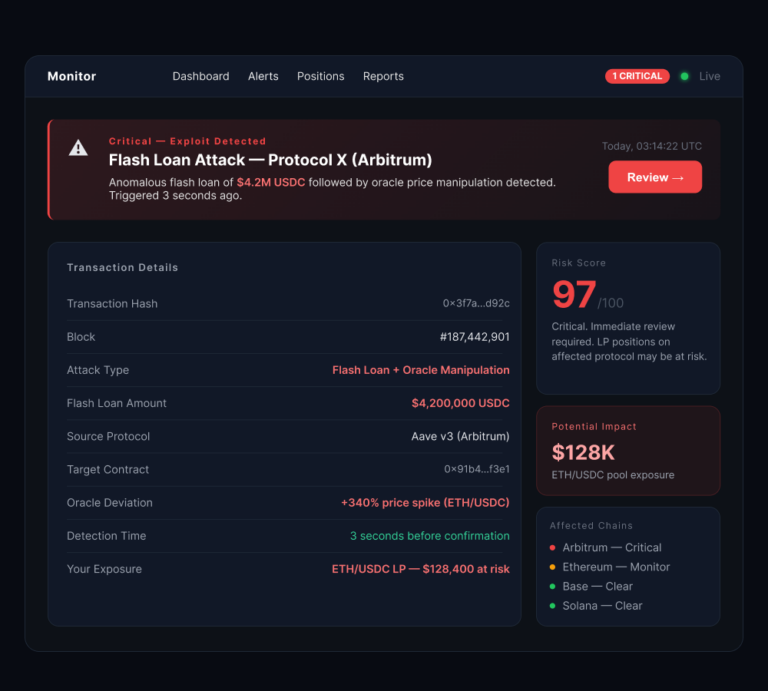Click the green dot beside Base — Clear
Image resolution: width=768 pixels, height=691 pixels.
[x=552, y=586]
